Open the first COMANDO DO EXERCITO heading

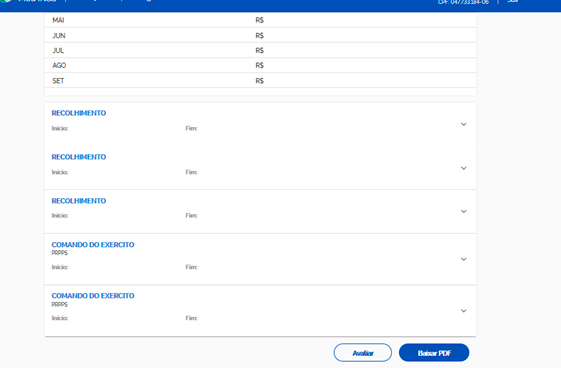click(93, 245)
